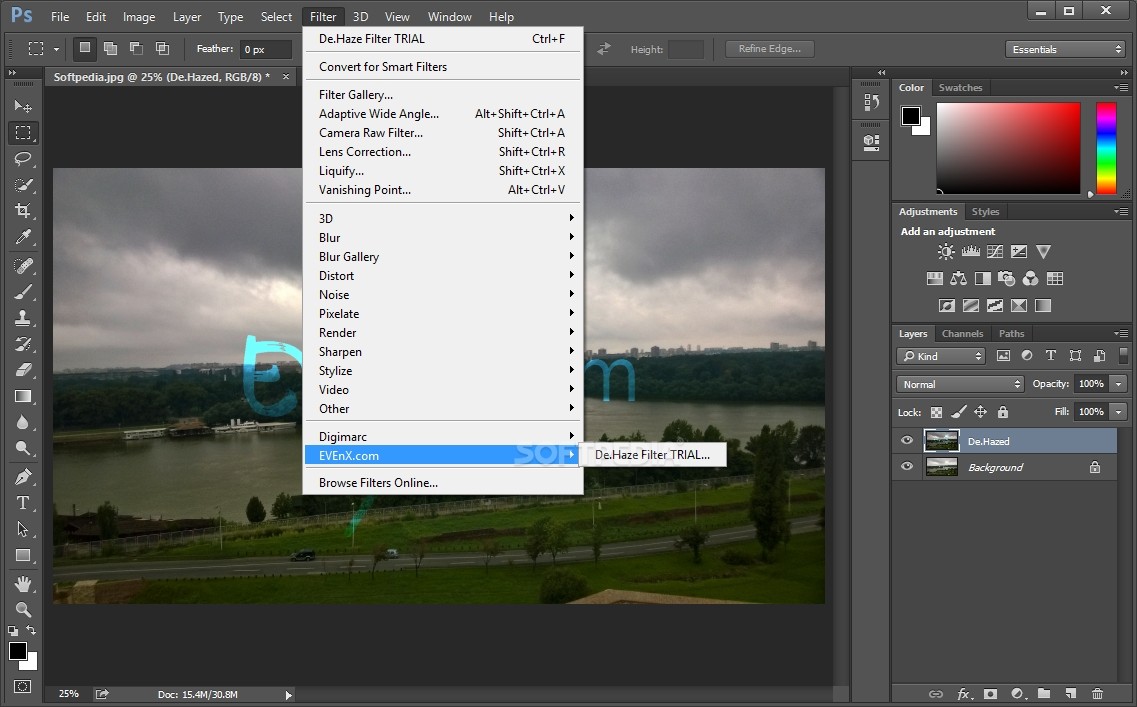Select the Eyedropper tool
Image resolution: width=1137 pixels, height=707 pixels.
point(23,237)
